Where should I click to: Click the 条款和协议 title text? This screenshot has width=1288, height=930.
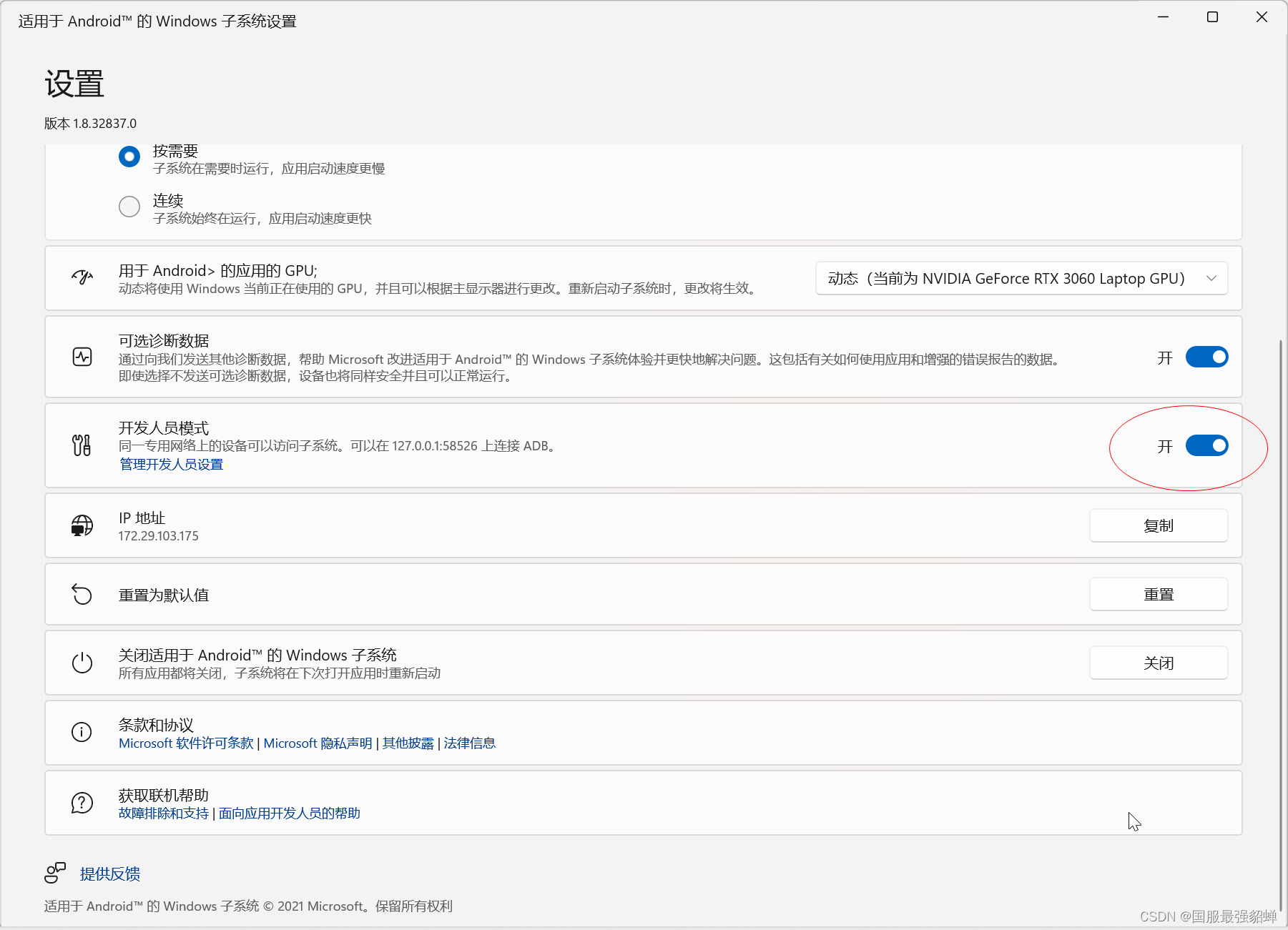tap(156, 725)
